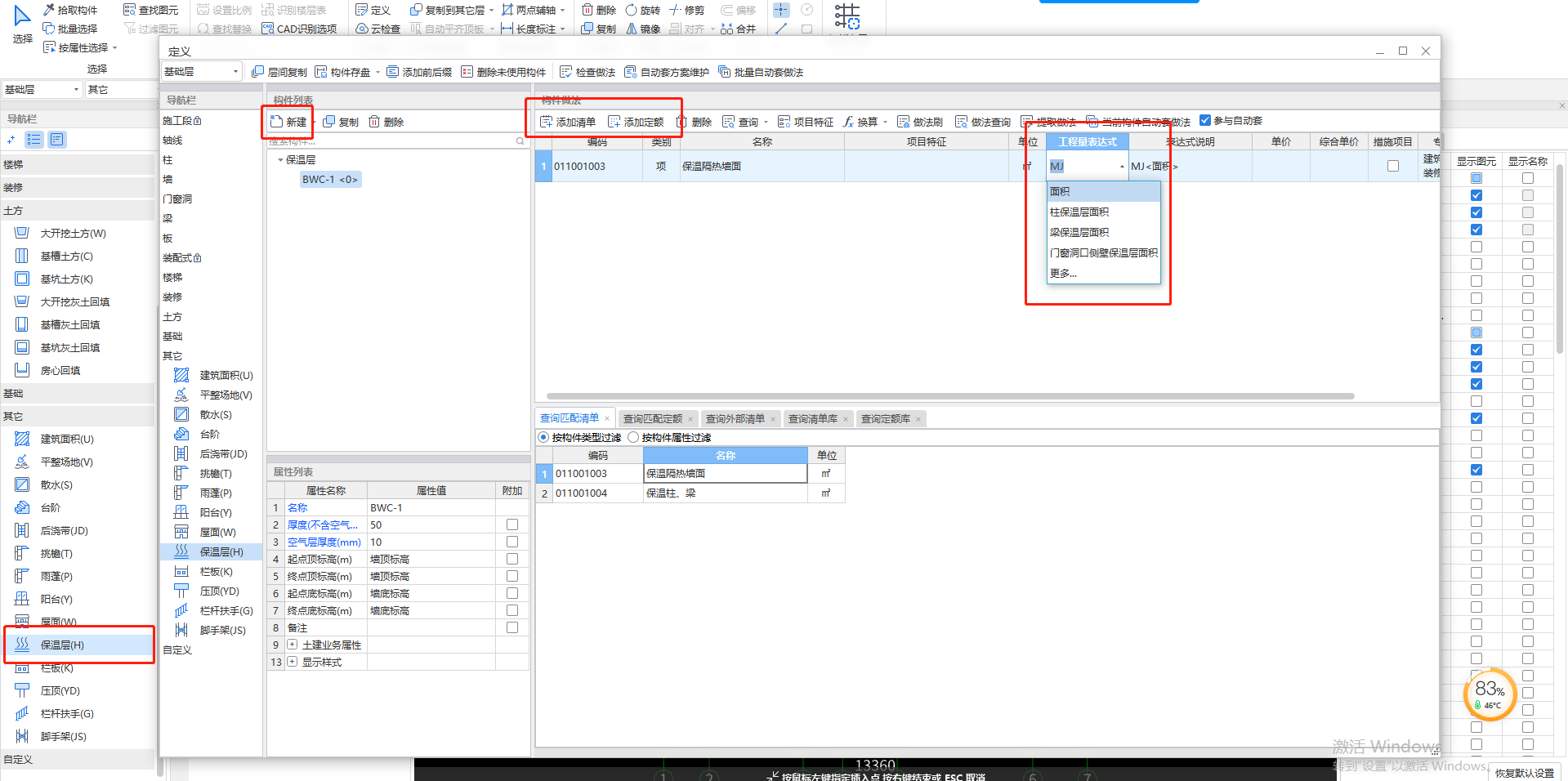This screenshot has width=1568, height=781.
Task: Open 构件存盘 dropdown arrow
Action: [x=377, y=72]
